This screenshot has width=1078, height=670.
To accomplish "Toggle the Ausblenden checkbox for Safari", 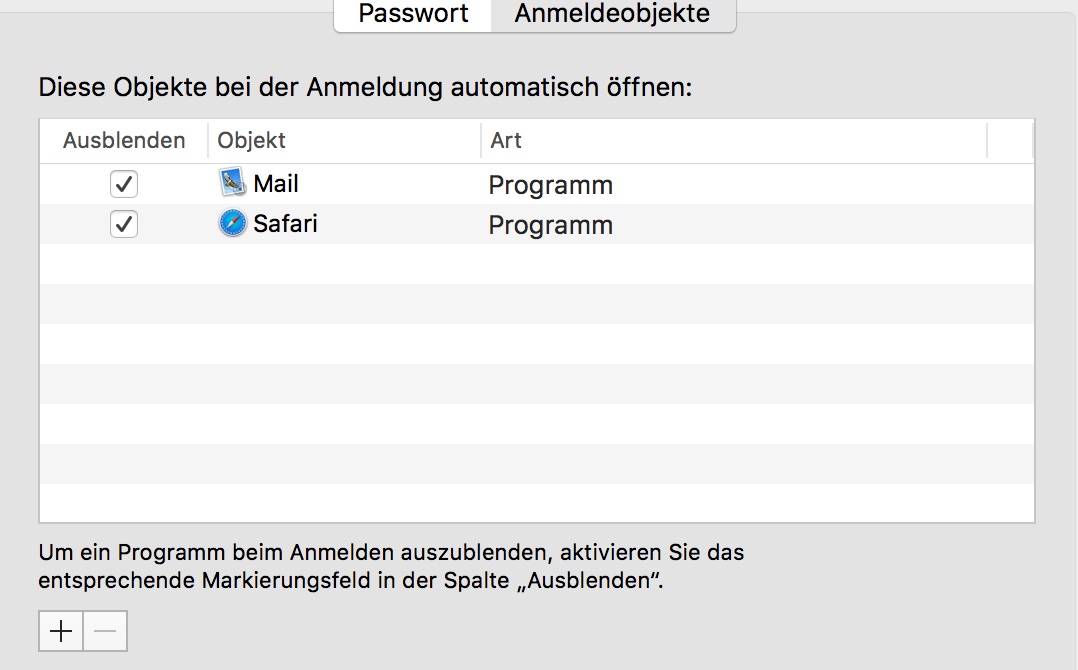I will [x=124, y=225].
